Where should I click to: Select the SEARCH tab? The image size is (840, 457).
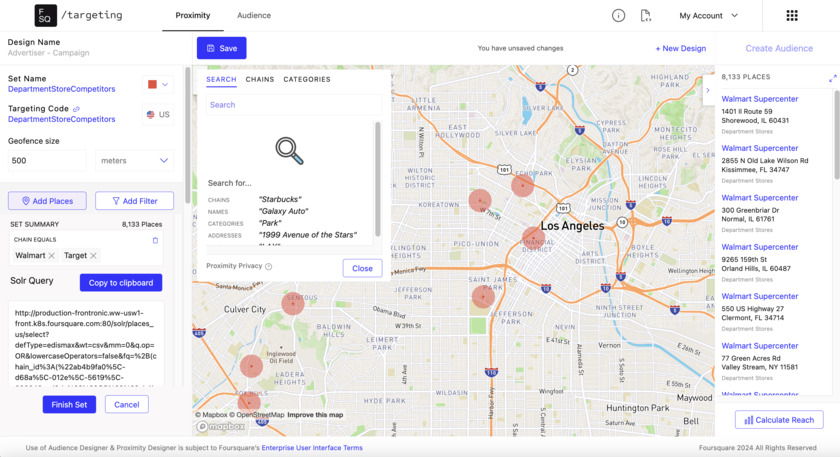(x=221, y=79)
